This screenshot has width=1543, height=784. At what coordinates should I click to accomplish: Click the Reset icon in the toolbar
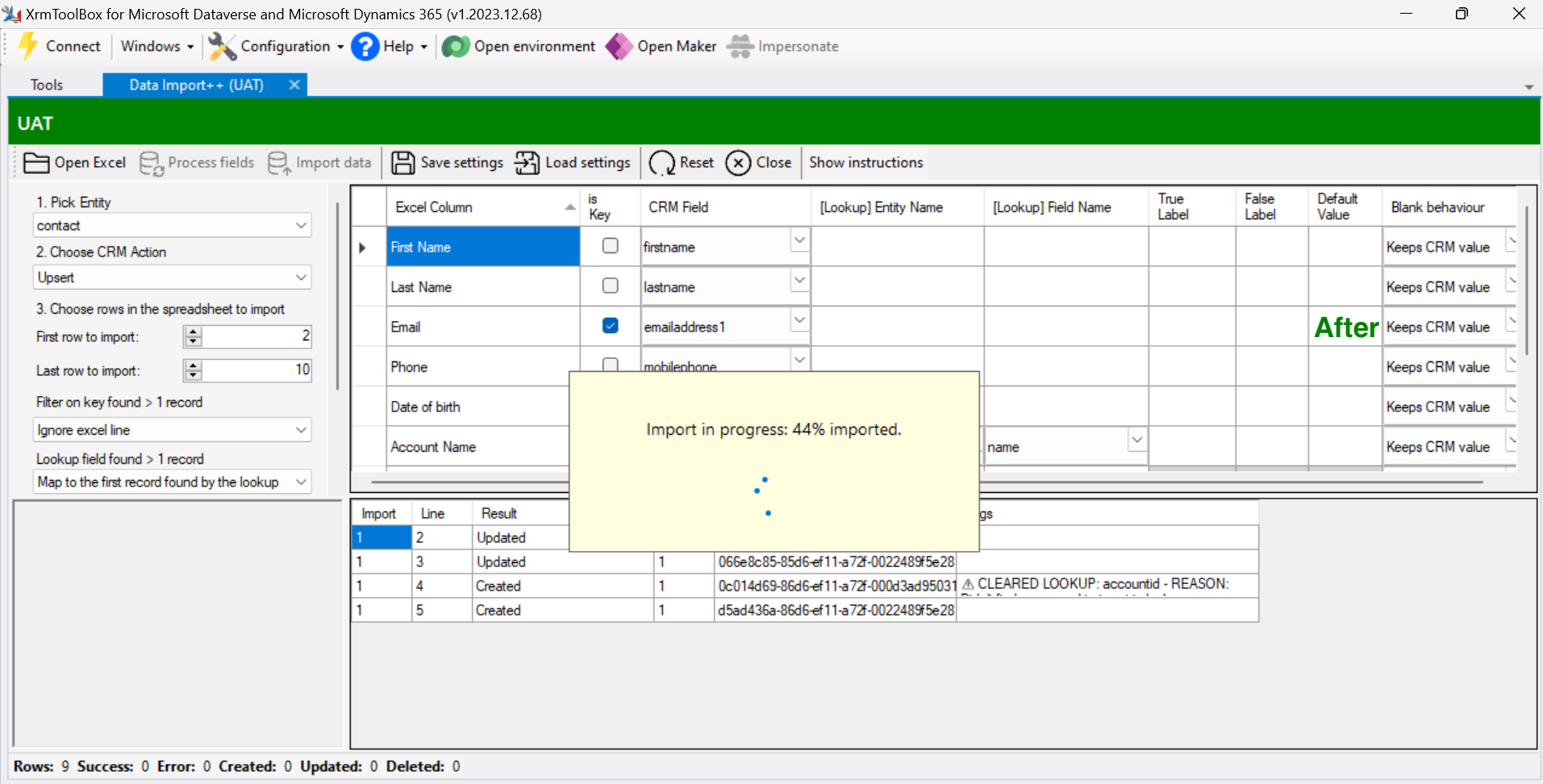[661, 162]
